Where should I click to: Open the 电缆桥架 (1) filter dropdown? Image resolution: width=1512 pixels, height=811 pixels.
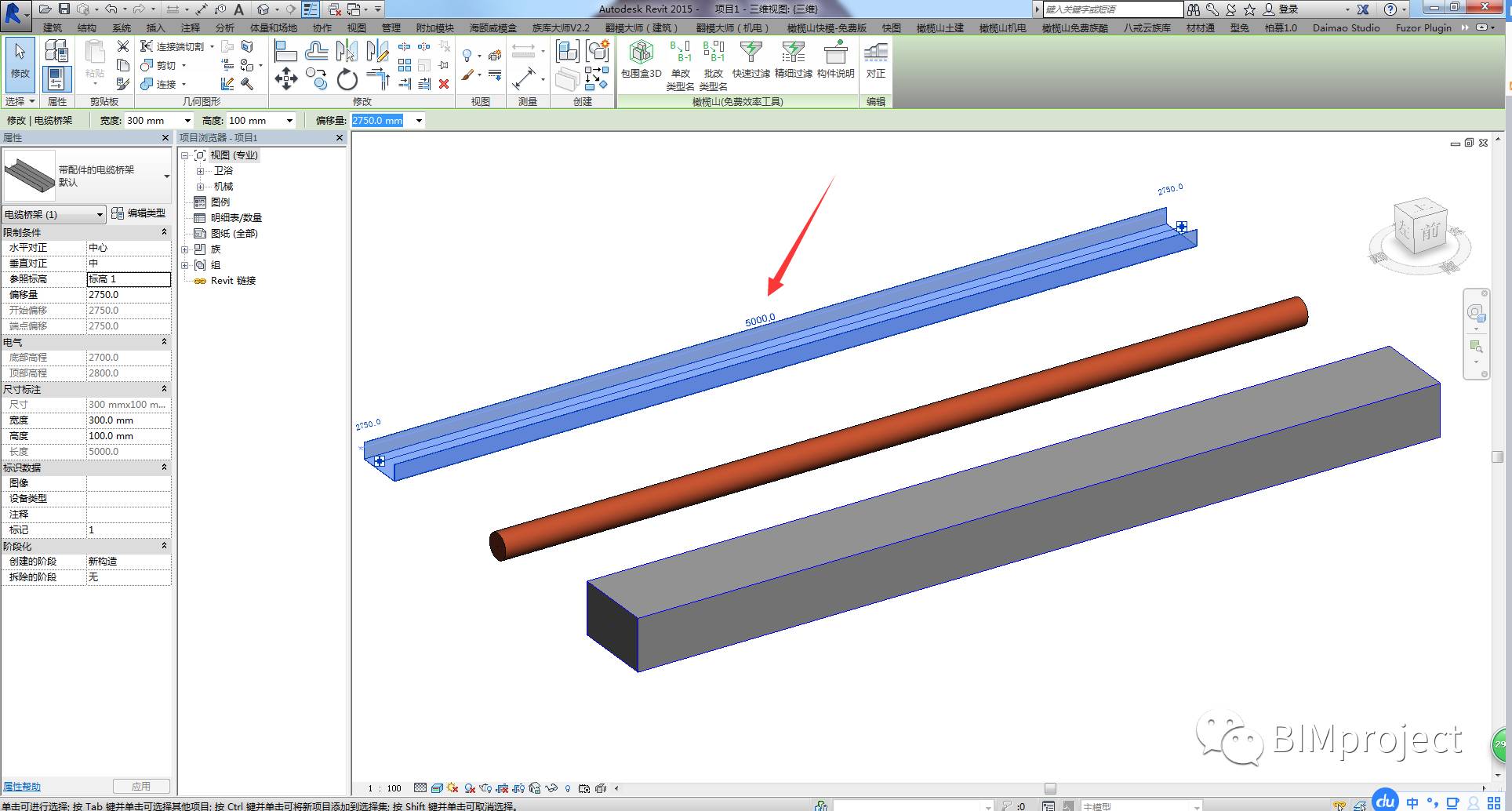100,214
